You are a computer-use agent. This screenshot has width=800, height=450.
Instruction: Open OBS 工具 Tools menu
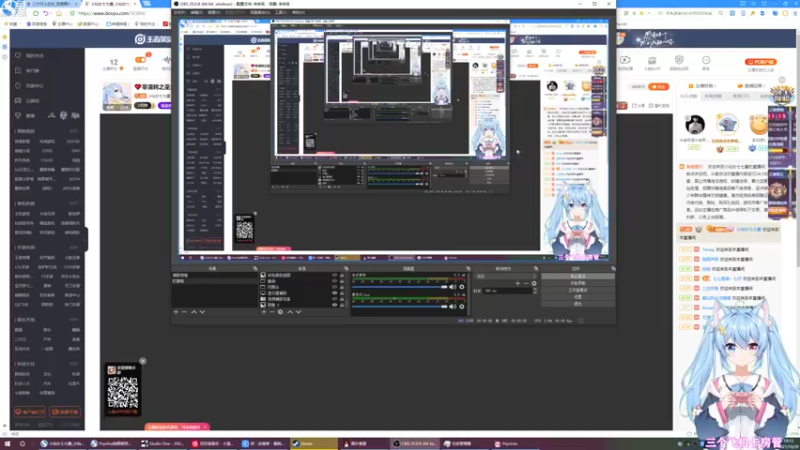coord(281,12)
